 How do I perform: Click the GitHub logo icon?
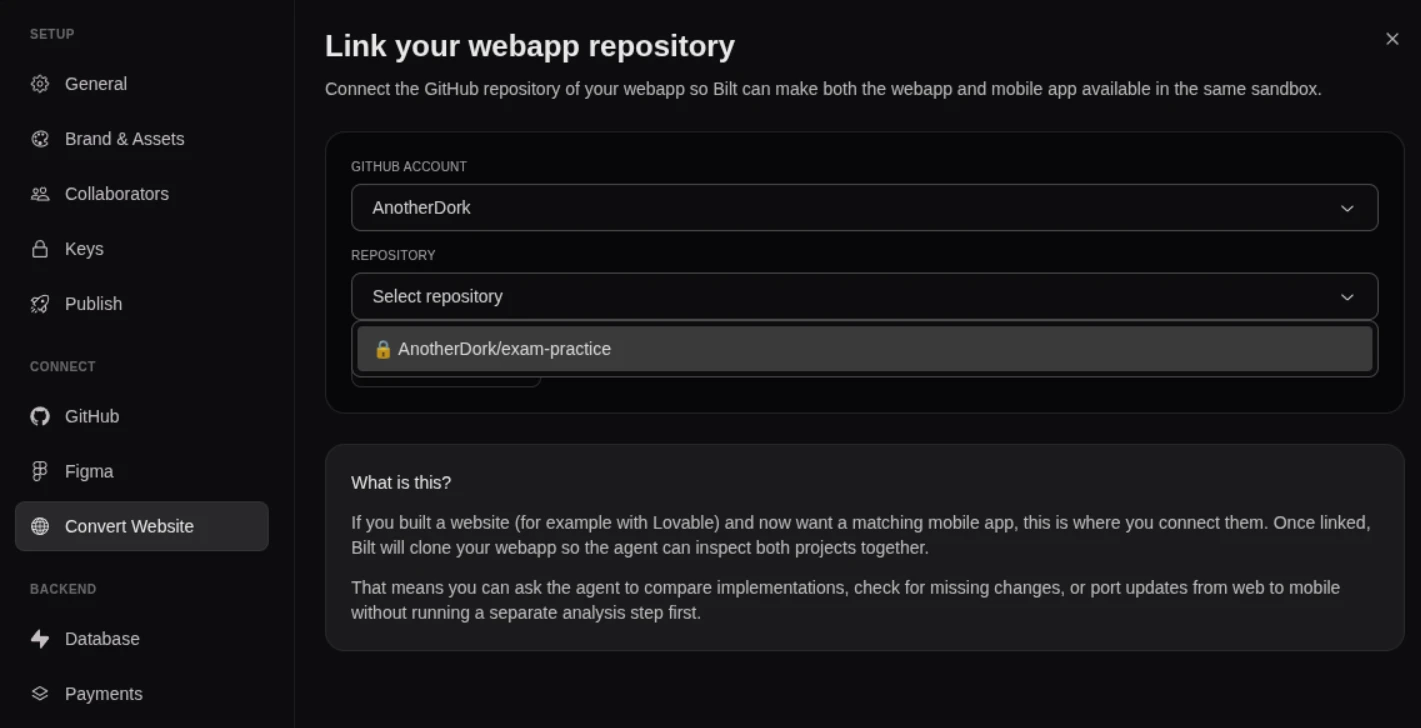point(40,416)
